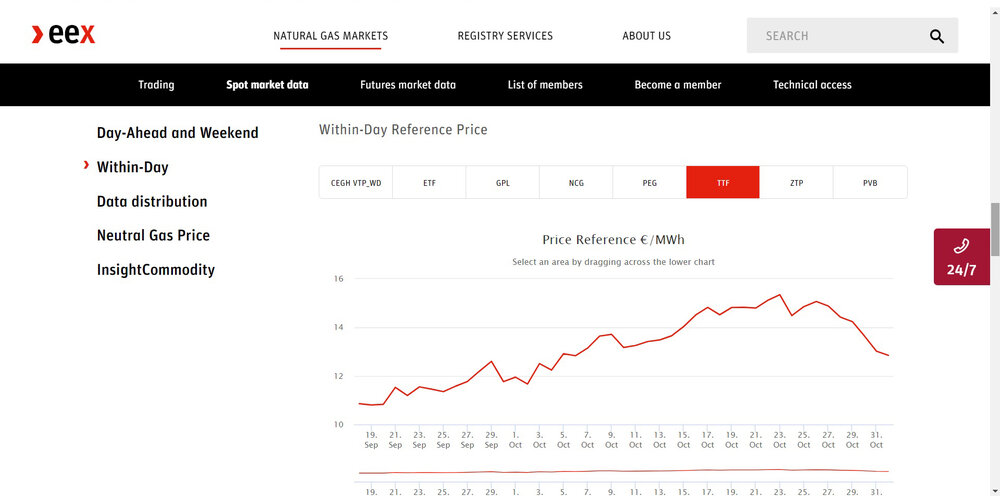Switch to the NCG tab
The height and width of the screenshot is (496, 1000).
point(576,183)
